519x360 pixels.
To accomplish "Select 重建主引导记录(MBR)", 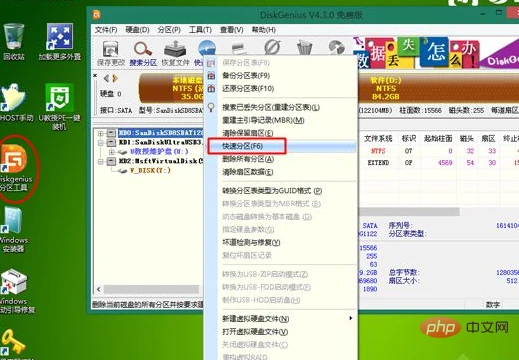I will point(280,120).
